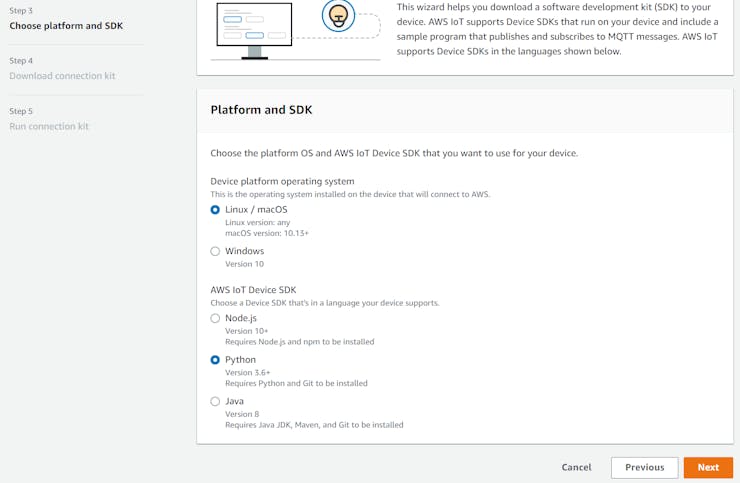
Task: Open Step 3 Choose platform and SDK
Action: (x=66, y=26)
